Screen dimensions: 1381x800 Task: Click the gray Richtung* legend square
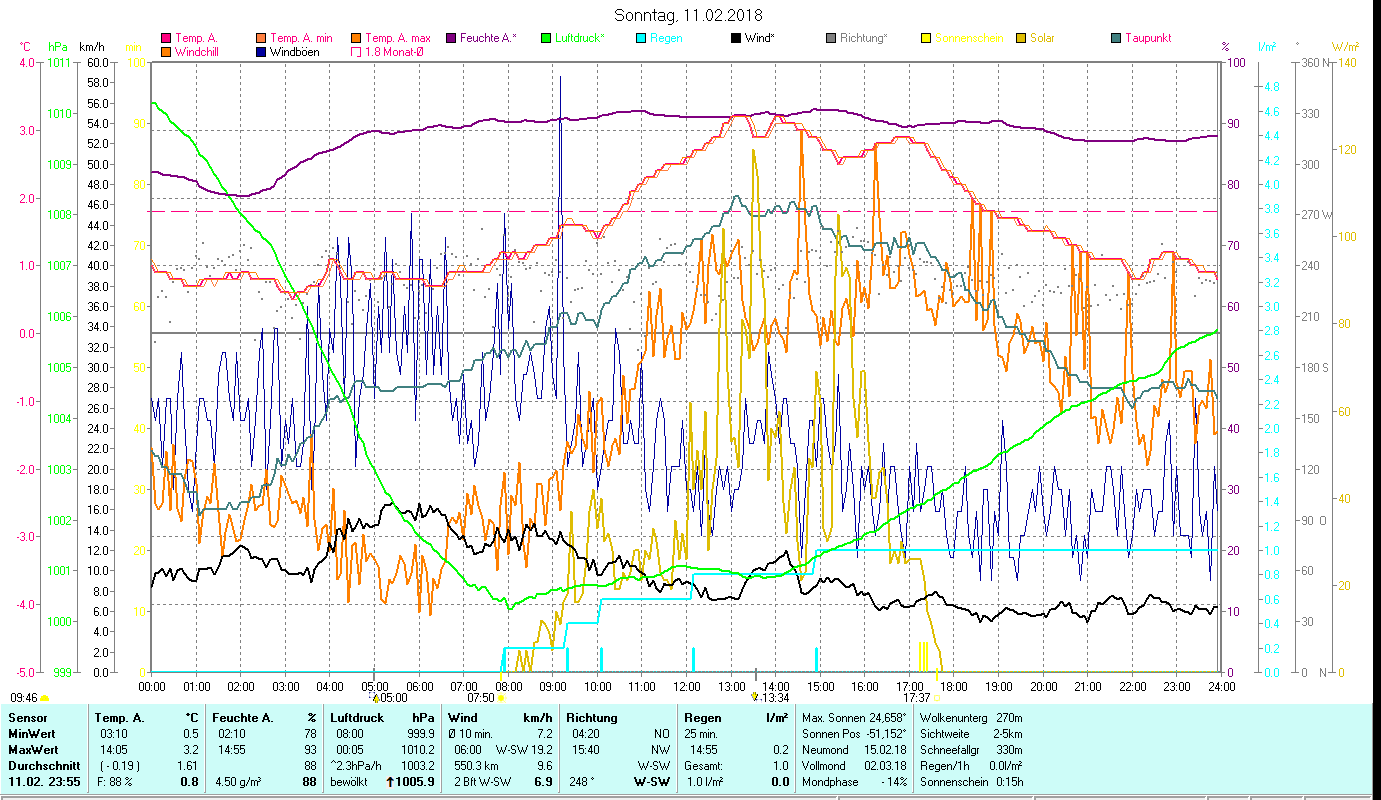[832, 39]
